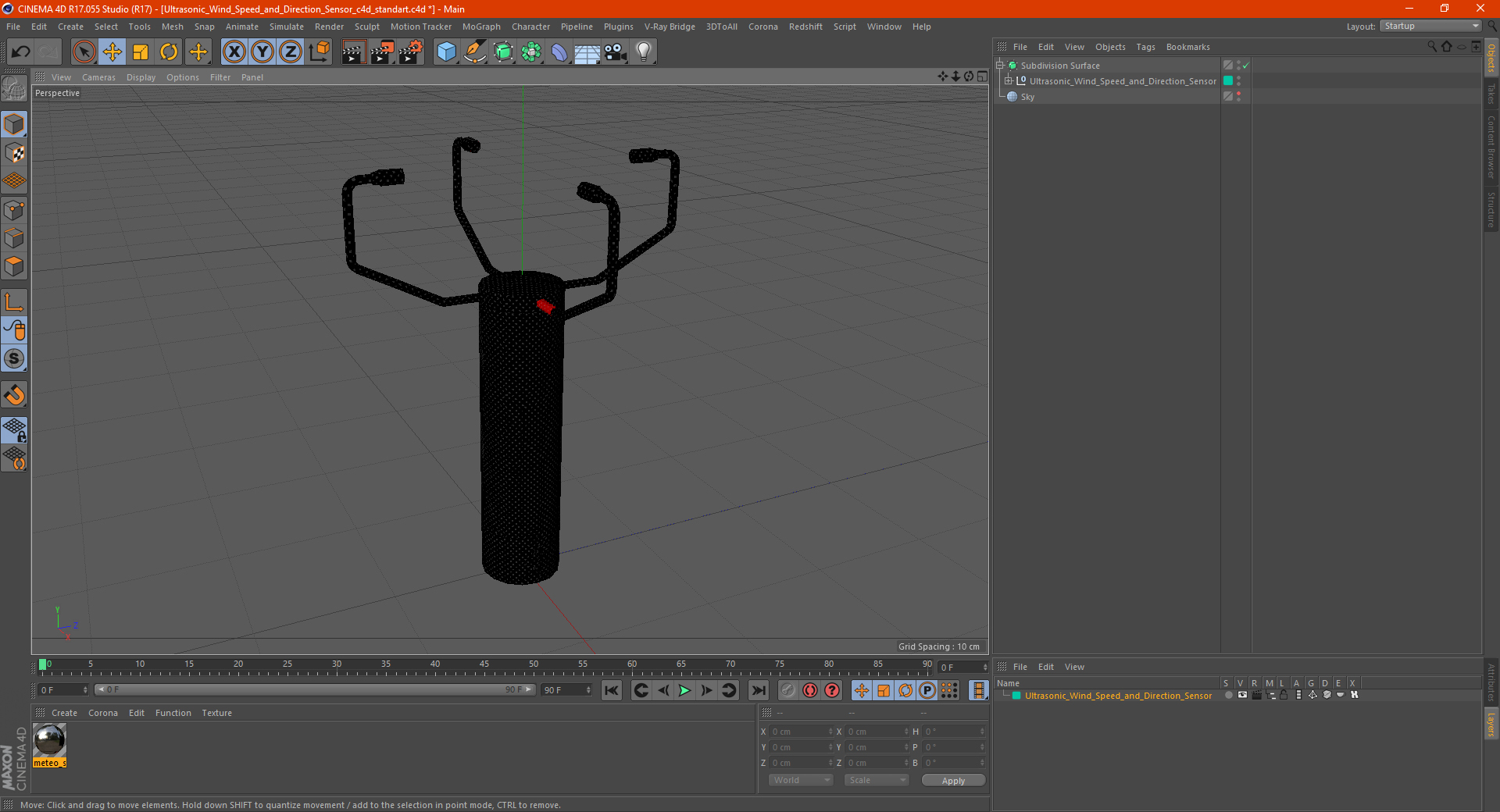Expand Ultrasonic_Wind_Speed_and_Direction_Sensor node
Image resolution: width=1500 pixels, height=812 pixels.
[x=1009, y=81]
